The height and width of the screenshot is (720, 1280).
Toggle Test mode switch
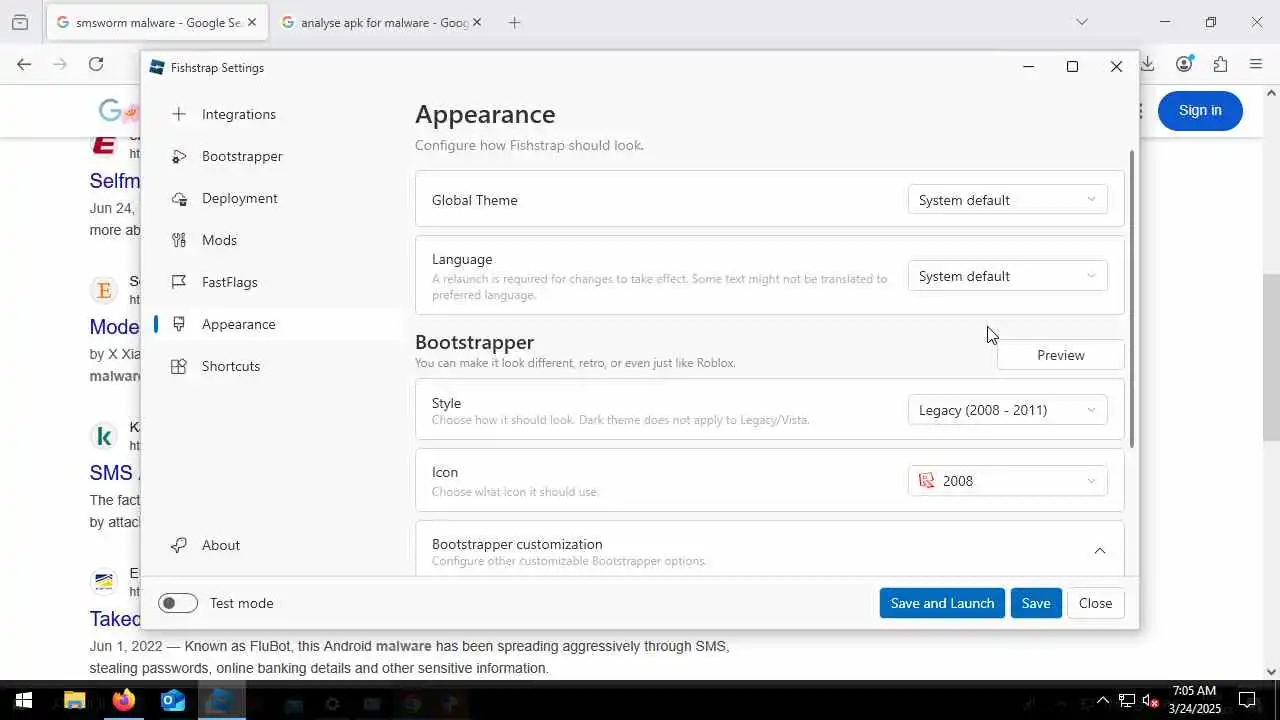178,603
